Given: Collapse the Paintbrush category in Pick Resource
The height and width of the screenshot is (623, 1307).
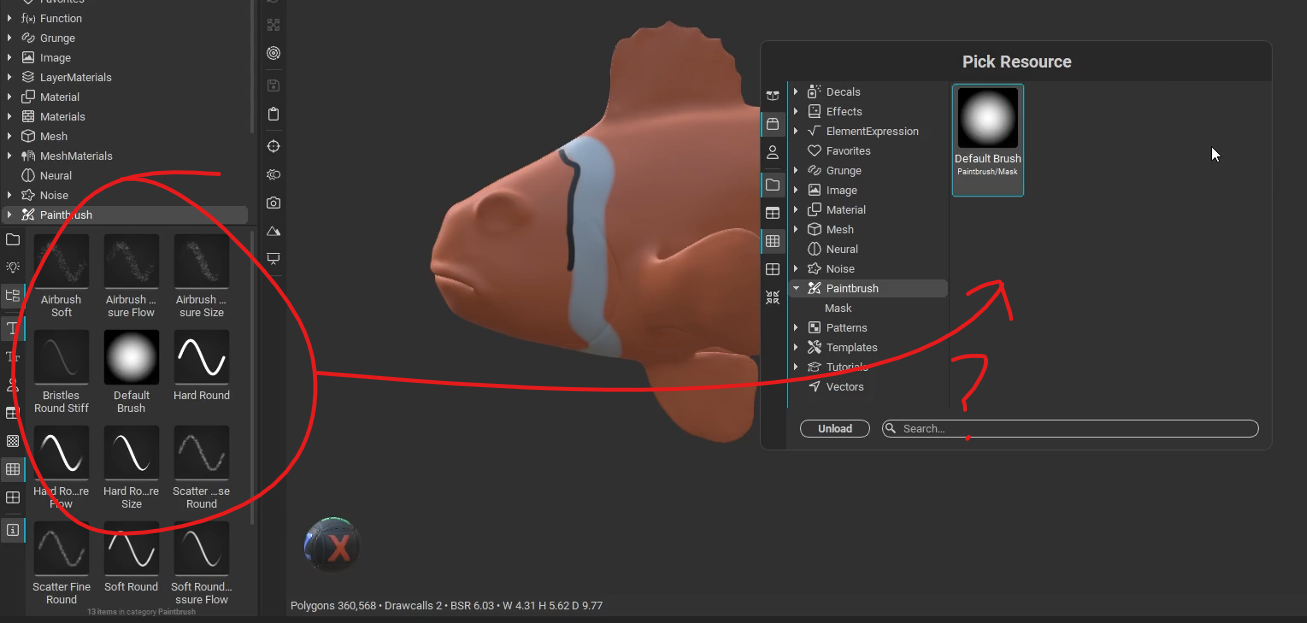Looking at the screenshot, I should click(x=796, y=288).
